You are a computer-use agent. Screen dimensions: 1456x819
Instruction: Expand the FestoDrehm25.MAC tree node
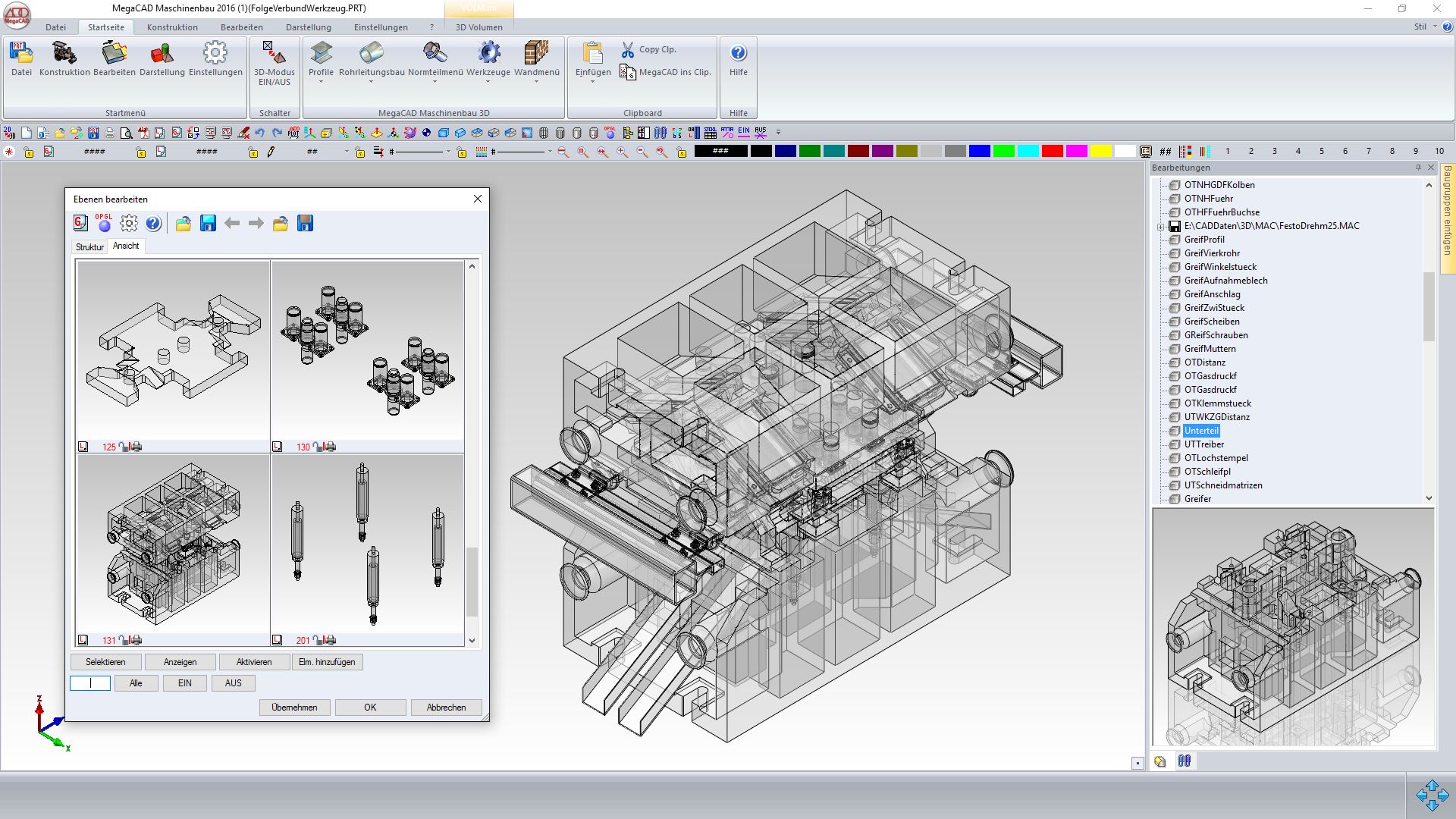(x=1160, y=227)
